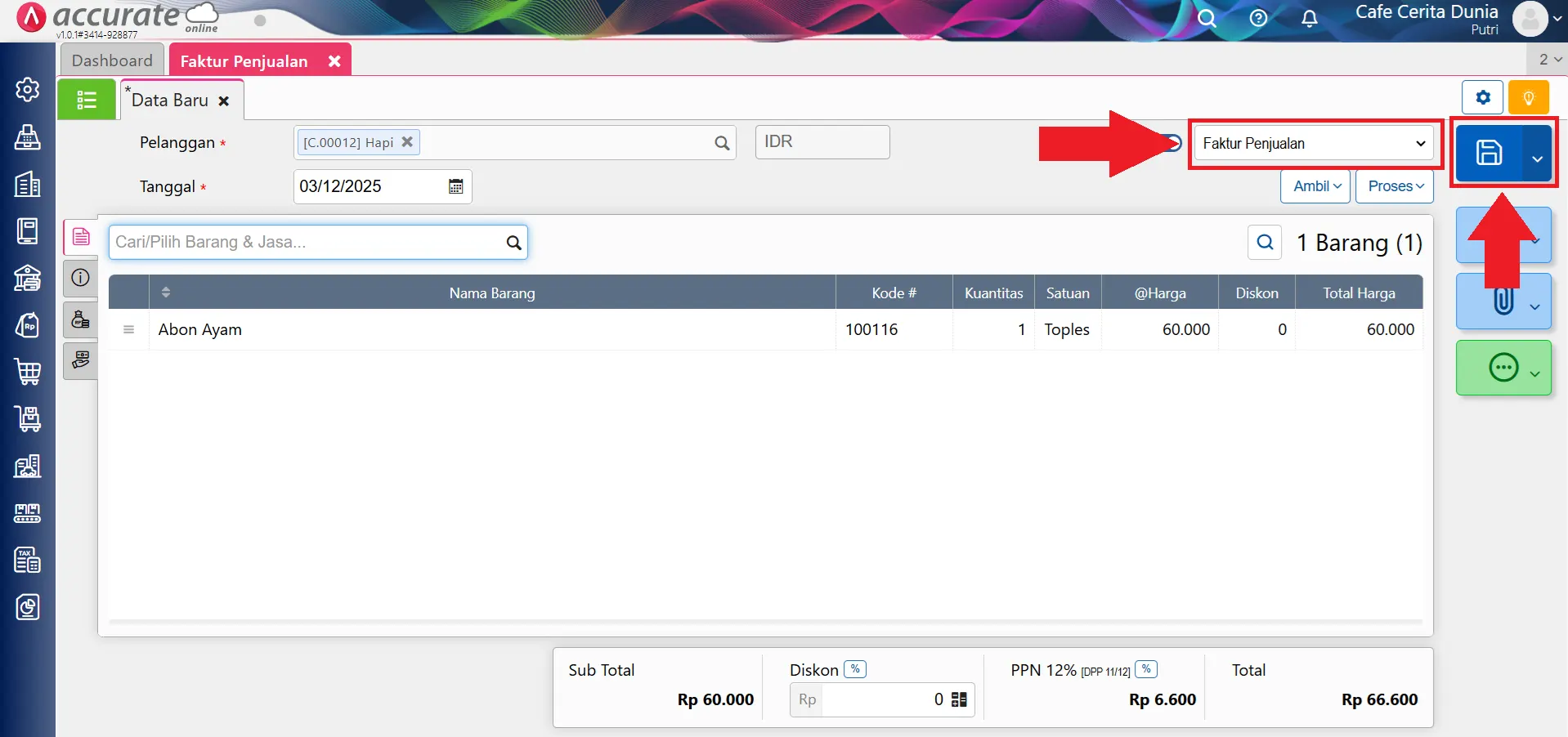Toggle the Diskon percent switch
The image size is (1568, 737).
click(x=855, y=669)
